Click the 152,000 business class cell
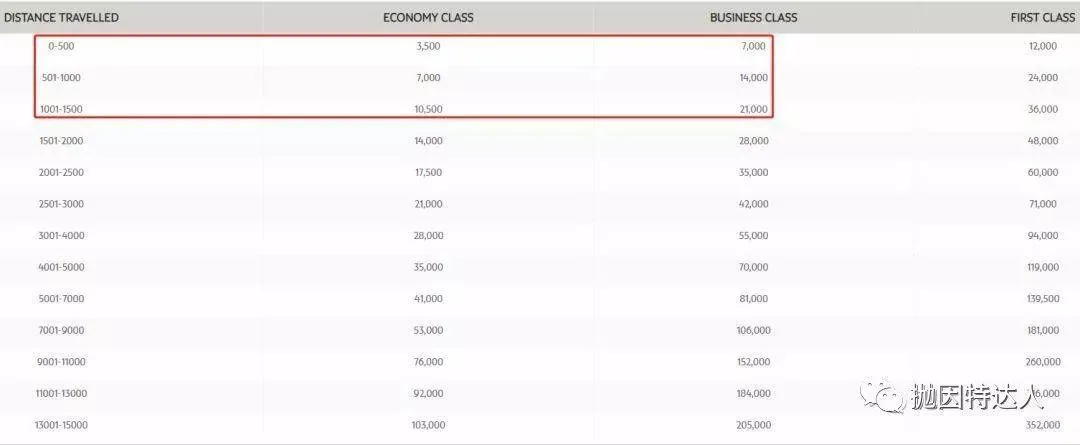 754,362
